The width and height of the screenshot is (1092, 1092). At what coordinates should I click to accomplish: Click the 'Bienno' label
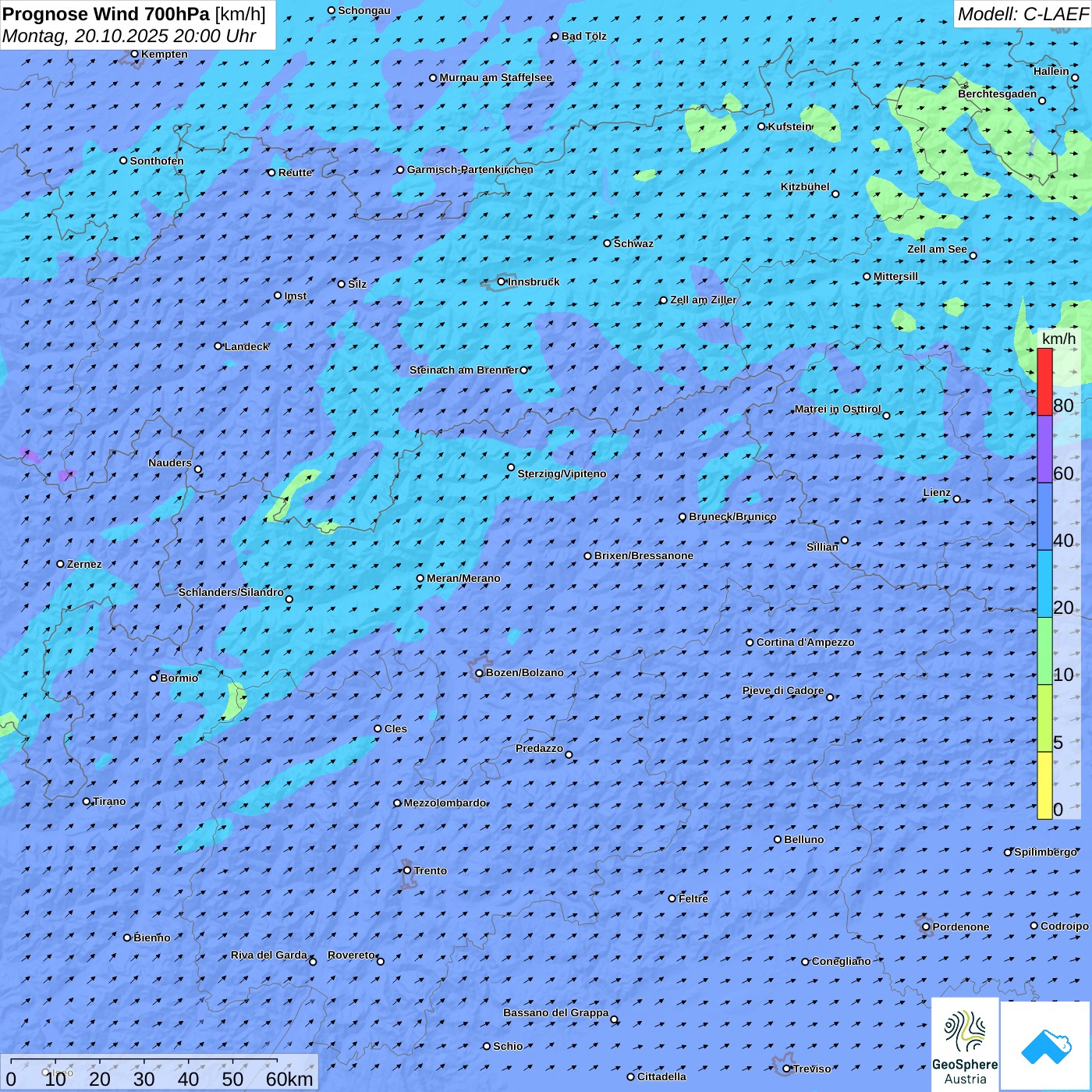(151, 938)
